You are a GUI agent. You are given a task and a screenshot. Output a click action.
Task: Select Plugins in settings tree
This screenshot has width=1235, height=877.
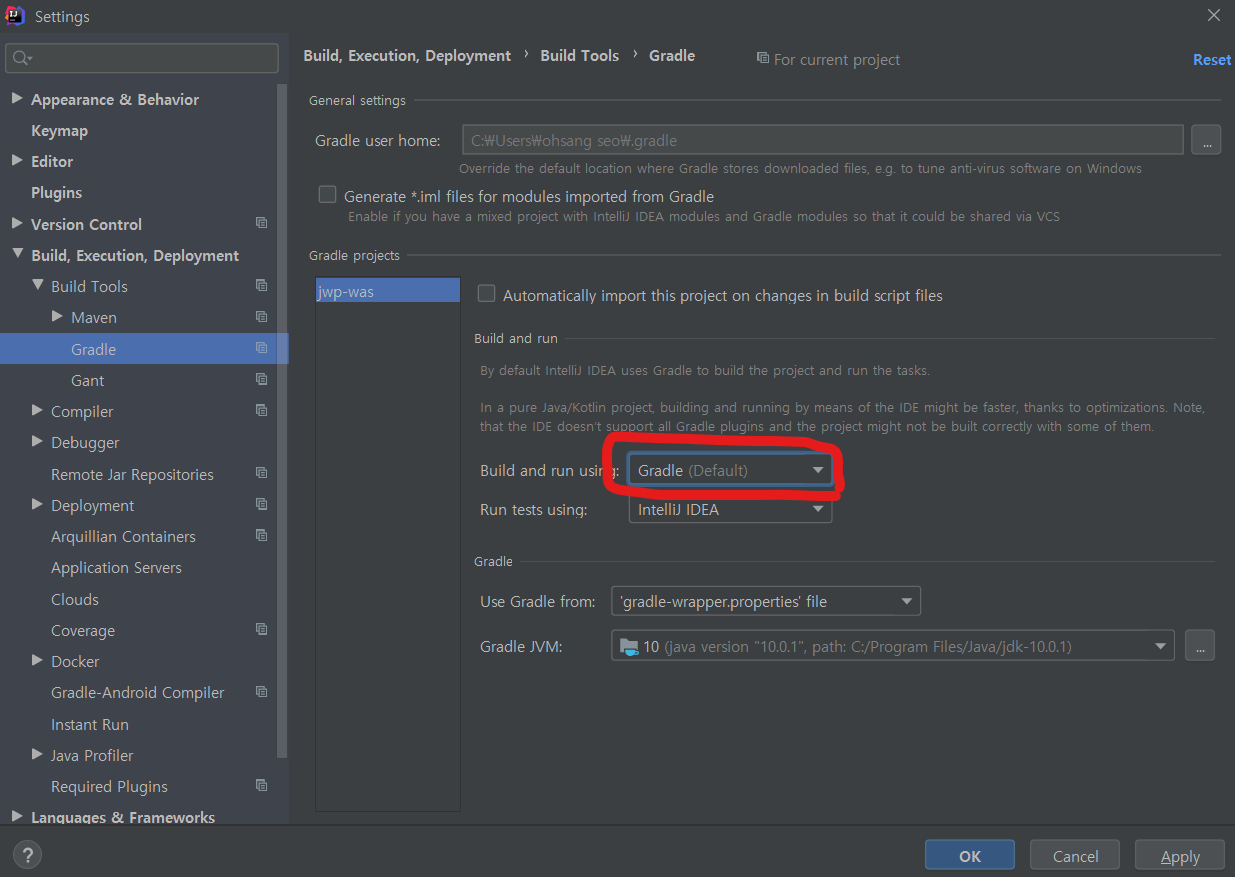tap(56, 192)
